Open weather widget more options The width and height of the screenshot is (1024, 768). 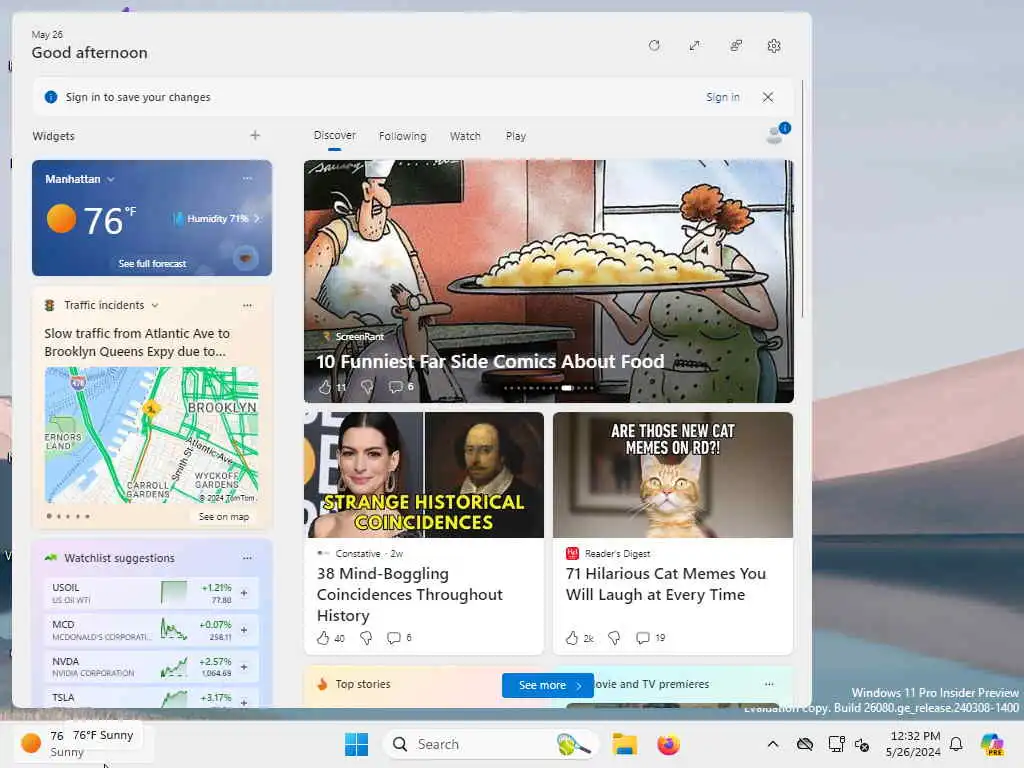(247, 178)
